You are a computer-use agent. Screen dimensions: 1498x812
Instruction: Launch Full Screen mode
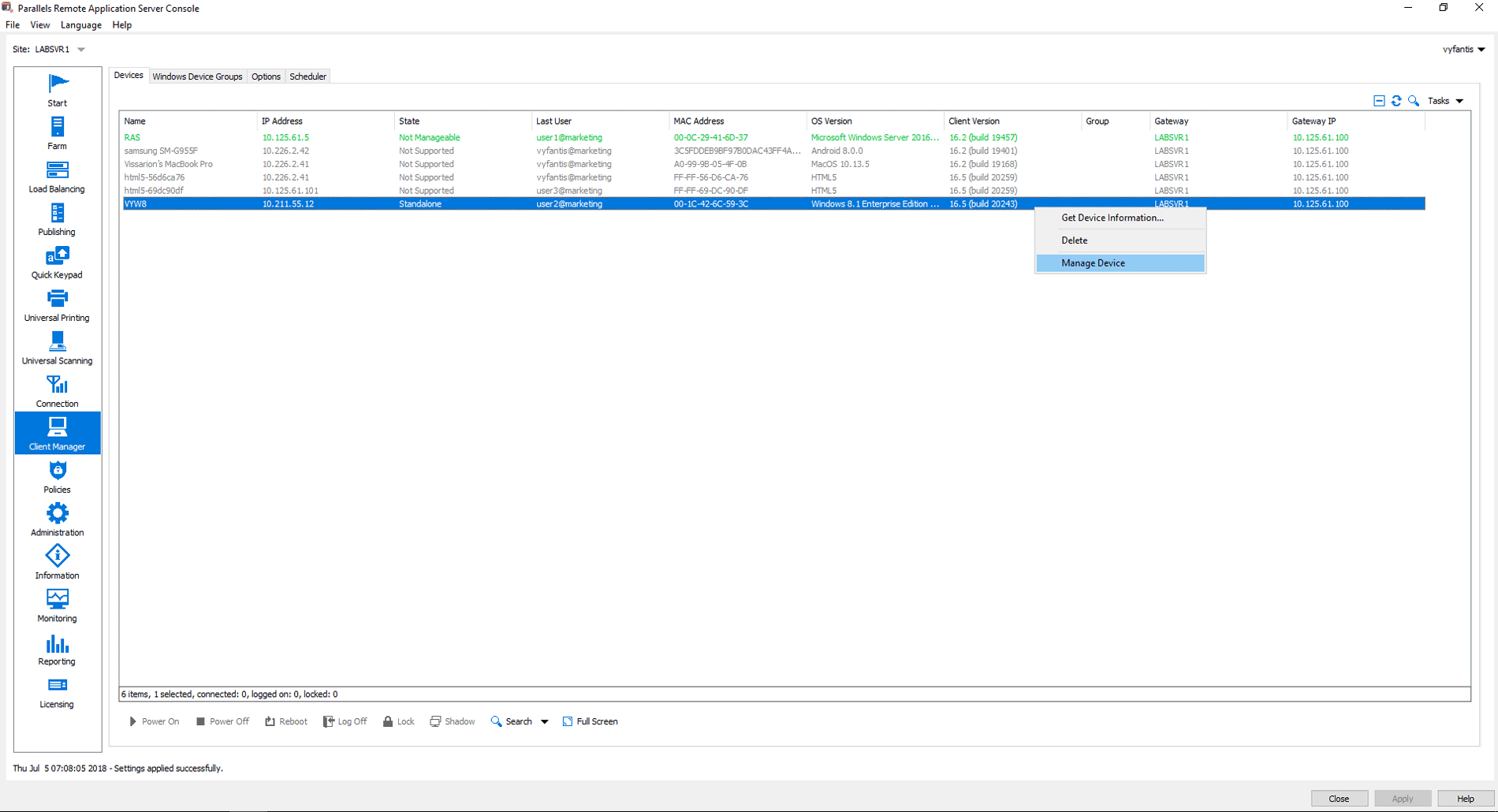coord(590,721)
